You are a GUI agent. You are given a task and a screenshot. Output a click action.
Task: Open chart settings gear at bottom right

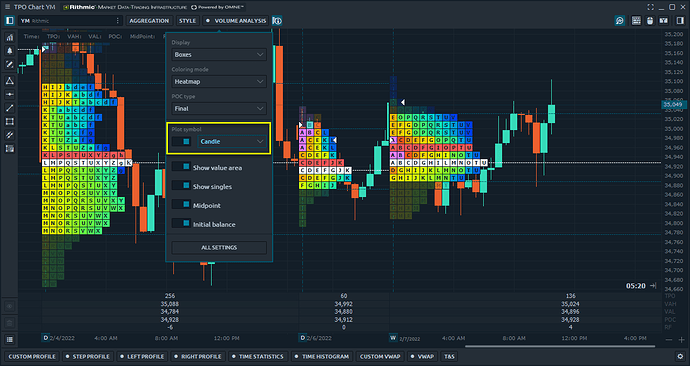pos(680,356)
